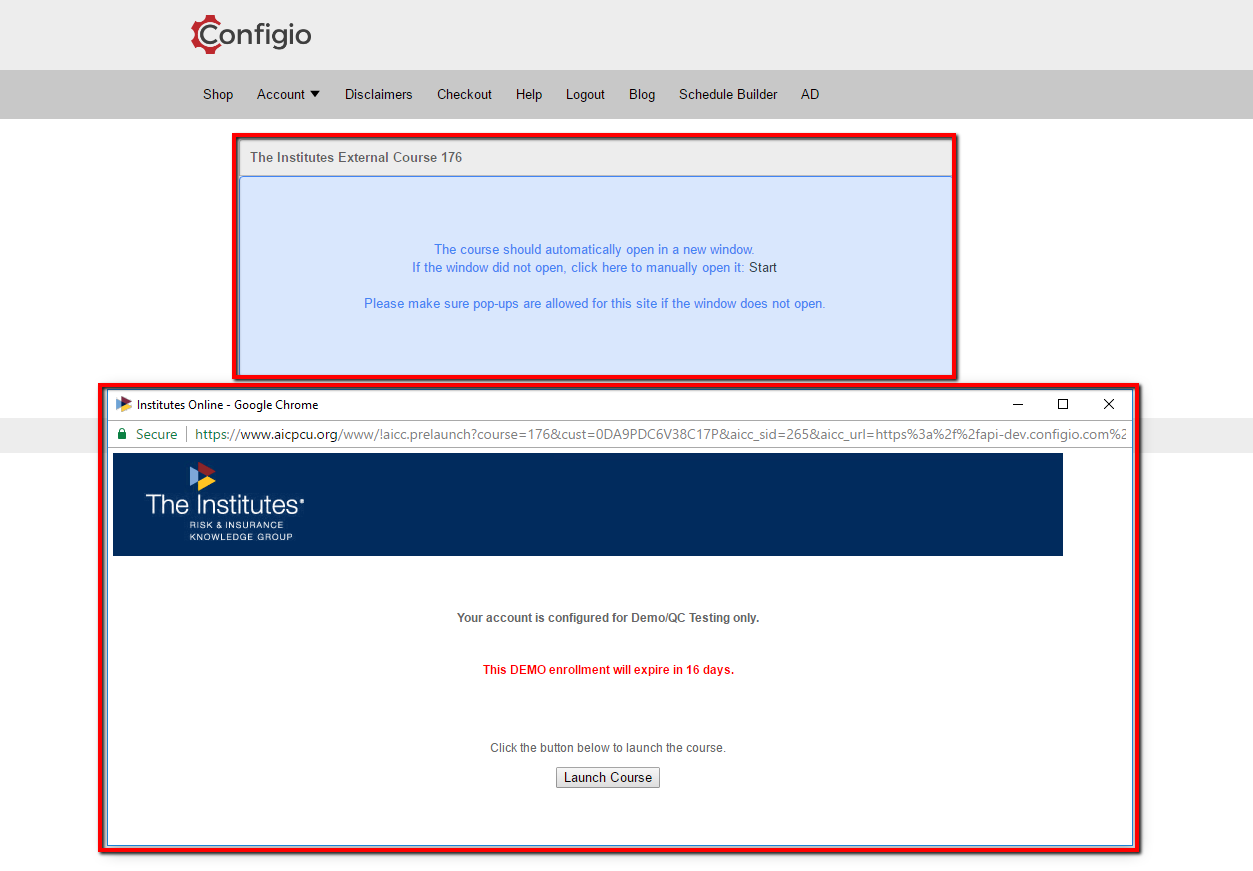1253x871 pixels.
Task: Click the Institutes Online window favicon
Action: [x=124, y=404]
